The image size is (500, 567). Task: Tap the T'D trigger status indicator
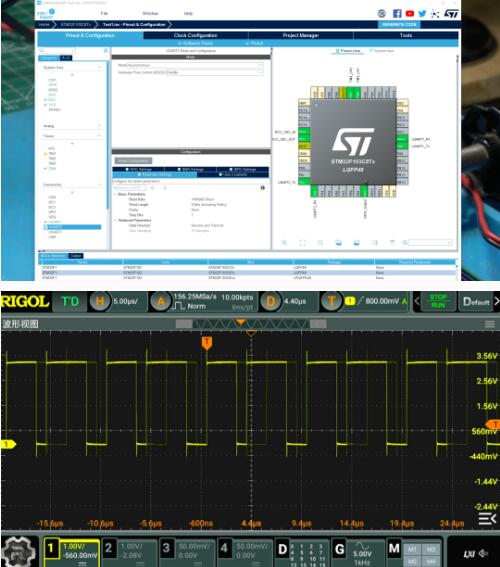click(70, 301)
